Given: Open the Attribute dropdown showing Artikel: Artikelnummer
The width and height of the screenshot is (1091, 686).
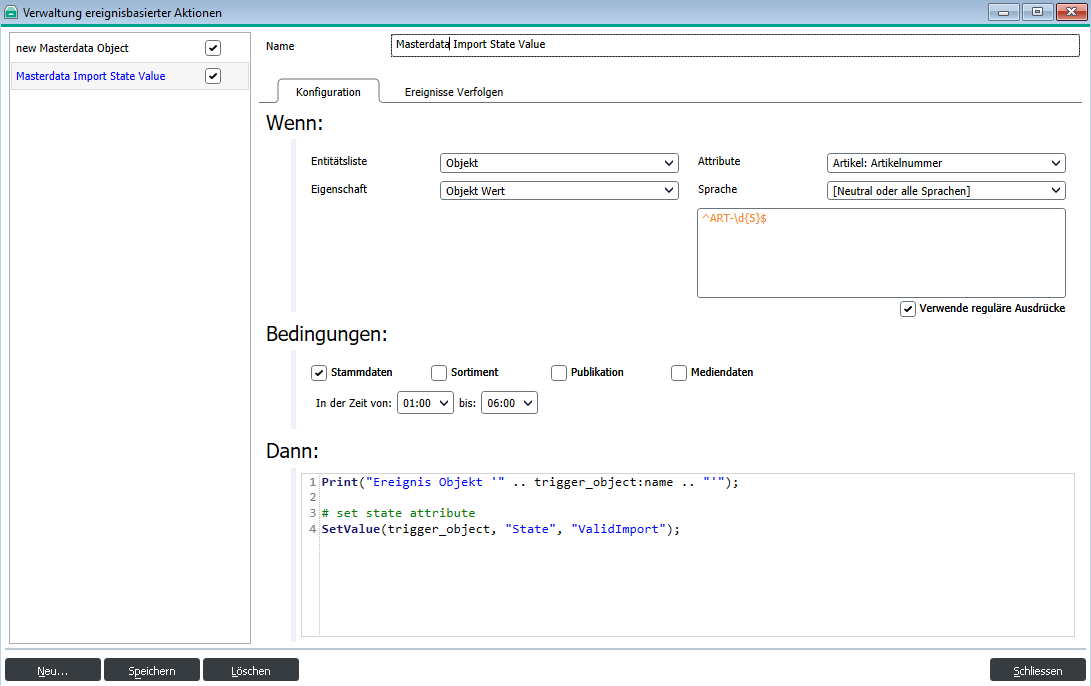Looking at the screenshot, I should pyautogui.click(x=1056, y=162).
